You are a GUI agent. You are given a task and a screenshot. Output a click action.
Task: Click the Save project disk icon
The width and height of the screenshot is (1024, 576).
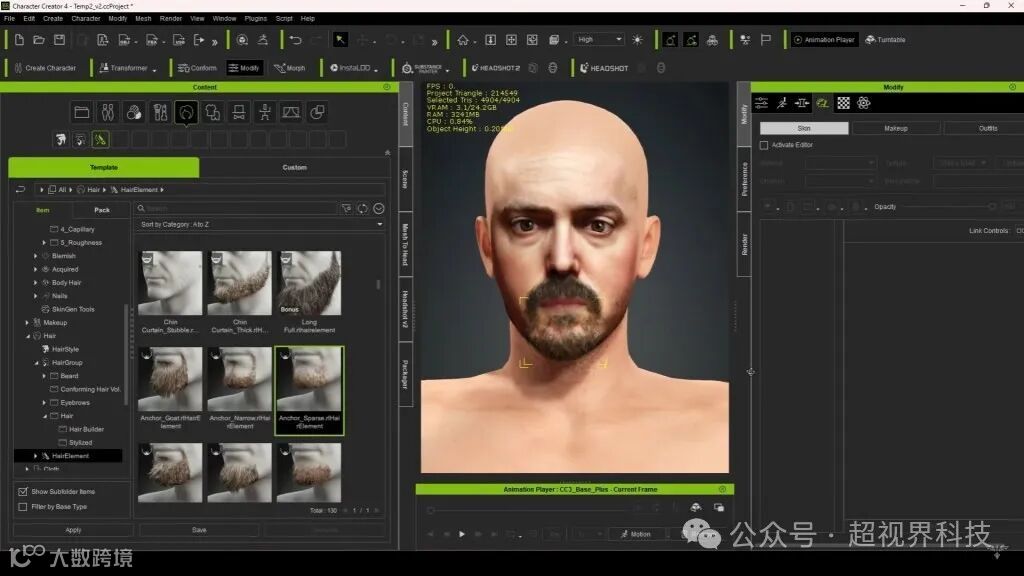coord(59,40)
